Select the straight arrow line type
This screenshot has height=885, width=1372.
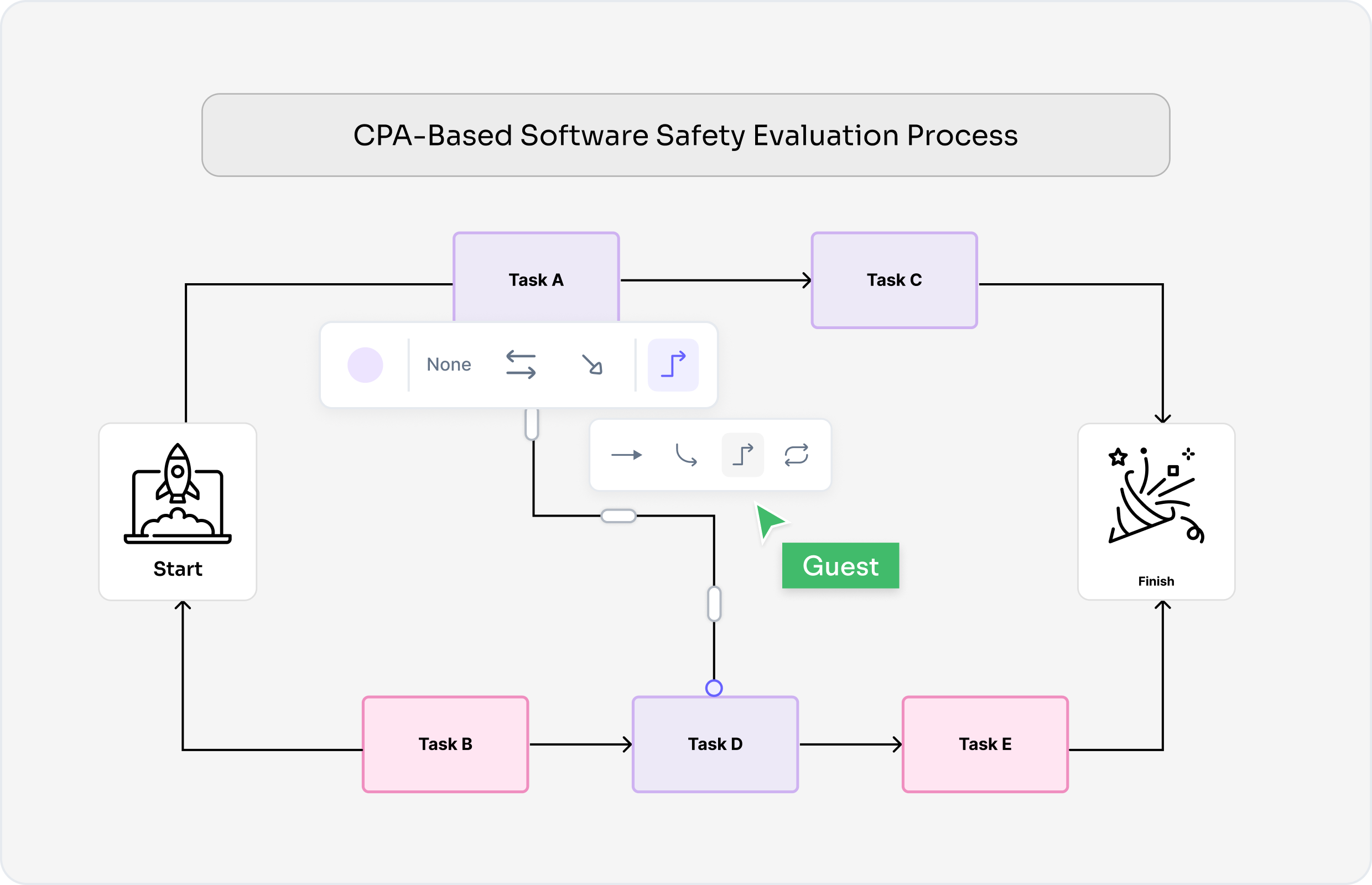[x=626, y=455]
